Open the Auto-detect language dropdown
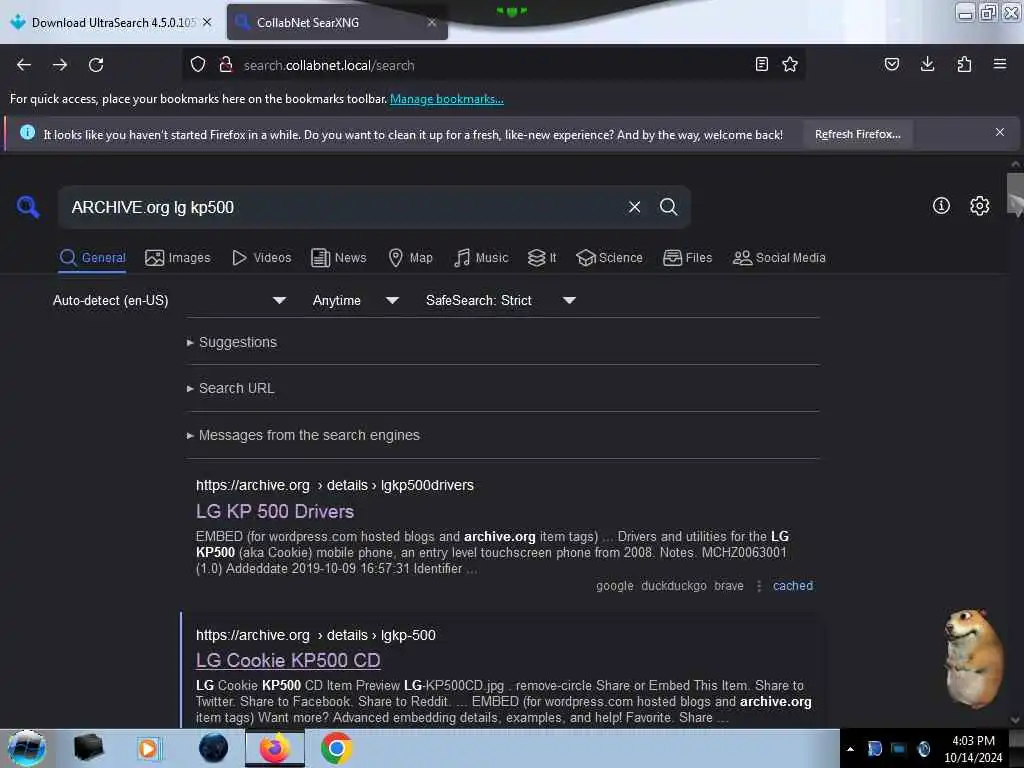The image size is (1024, 768). coord(170,300)
